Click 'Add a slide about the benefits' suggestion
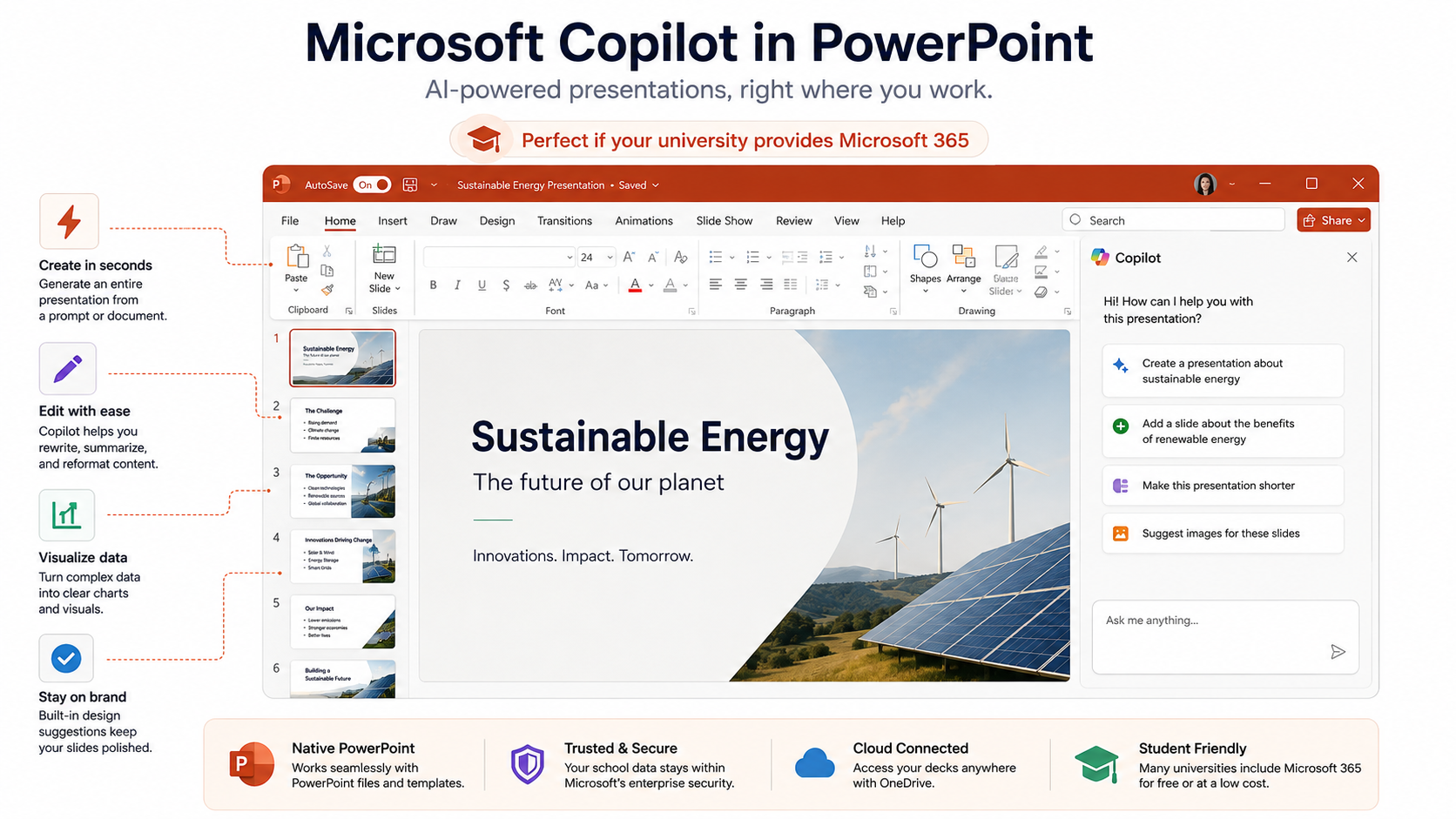Image resolution: width=1456 pixels, height=819 pixels. (1223, 431)
